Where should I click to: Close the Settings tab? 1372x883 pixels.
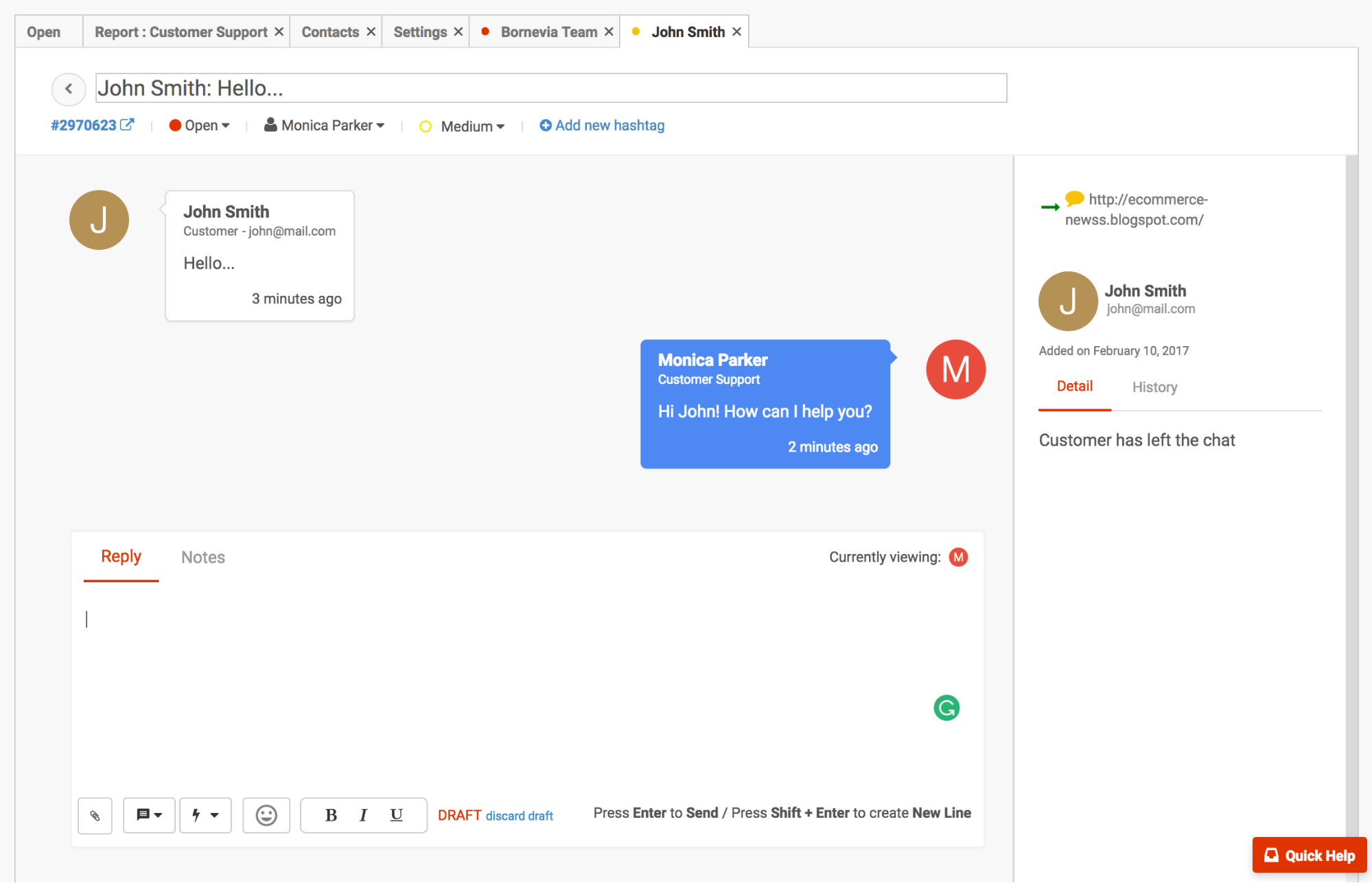(x=458, y=32)
